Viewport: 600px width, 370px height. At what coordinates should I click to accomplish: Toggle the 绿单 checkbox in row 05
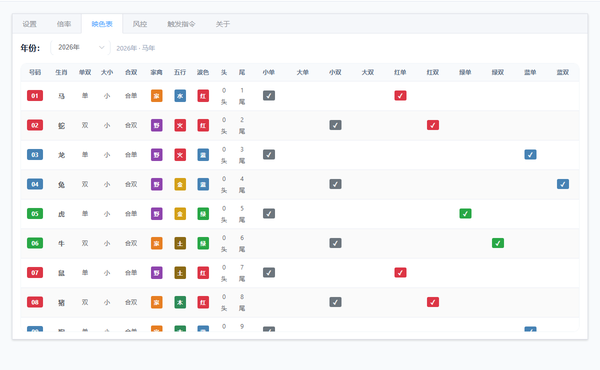[x=465, y=214]
